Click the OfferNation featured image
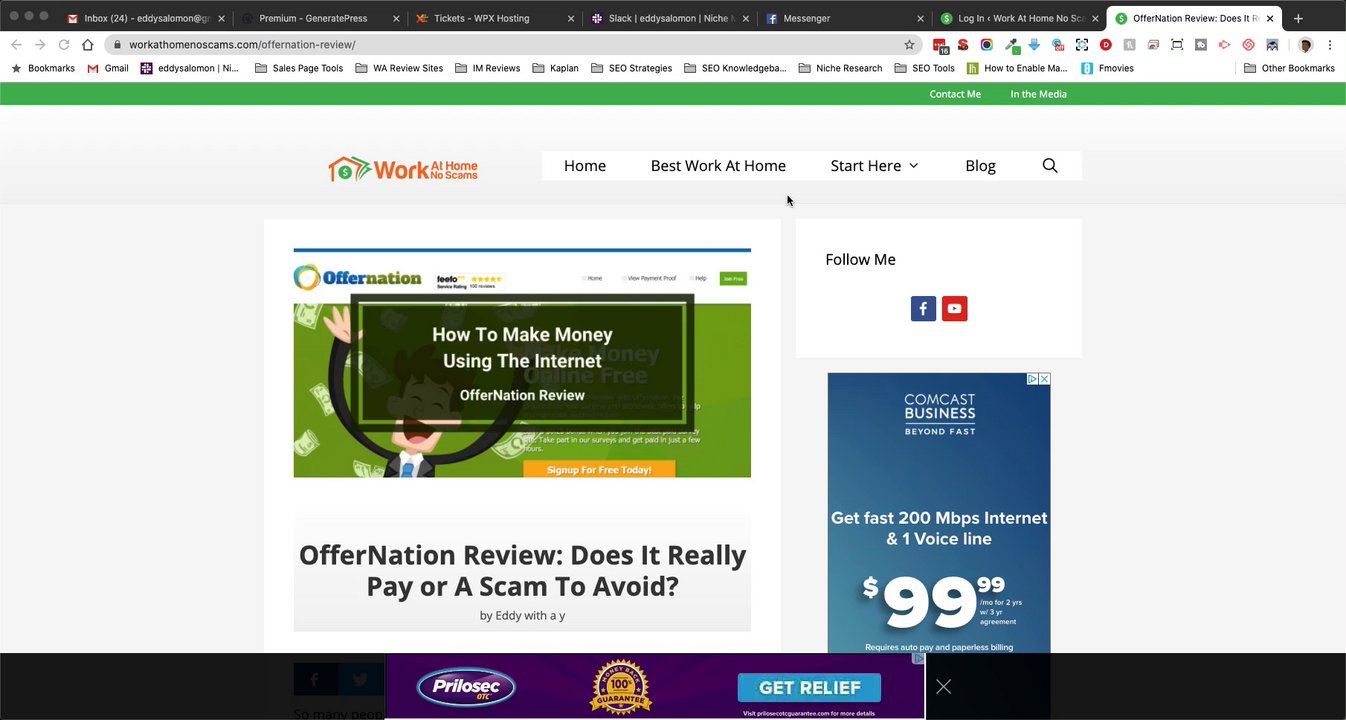This screenshot has height=720, width=1346. (522, 363)
